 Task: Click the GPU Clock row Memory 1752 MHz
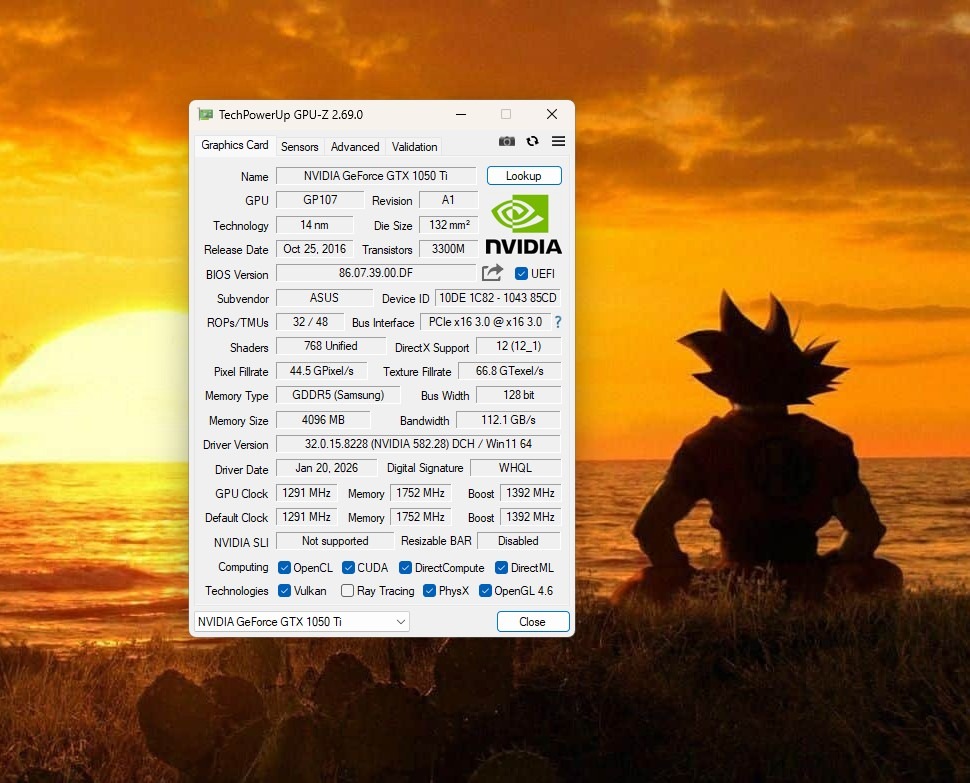[x=421, y=492]
